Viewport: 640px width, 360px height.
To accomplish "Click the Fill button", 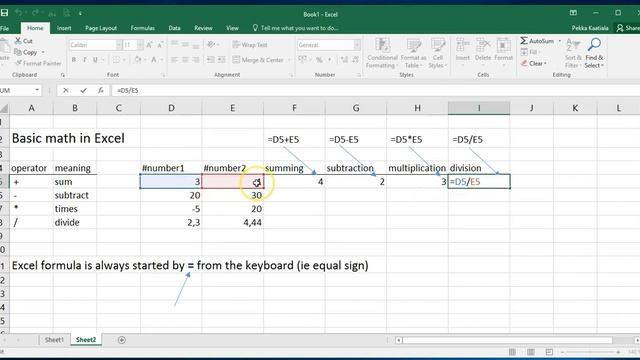I will tap(529, 52).
